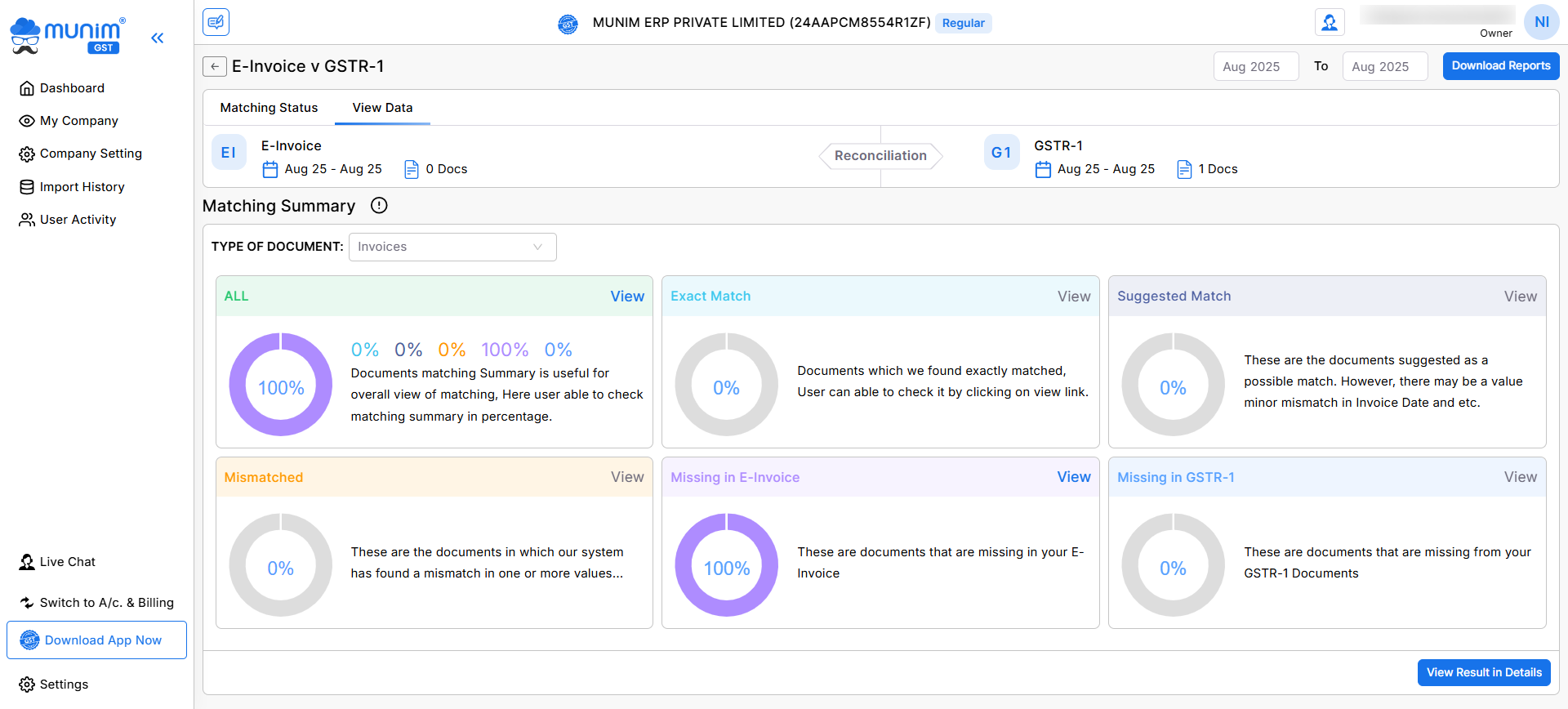Click the Dashboard home icon
The height and width of the screenshot is (709, 1568).
tap(27, 88)
